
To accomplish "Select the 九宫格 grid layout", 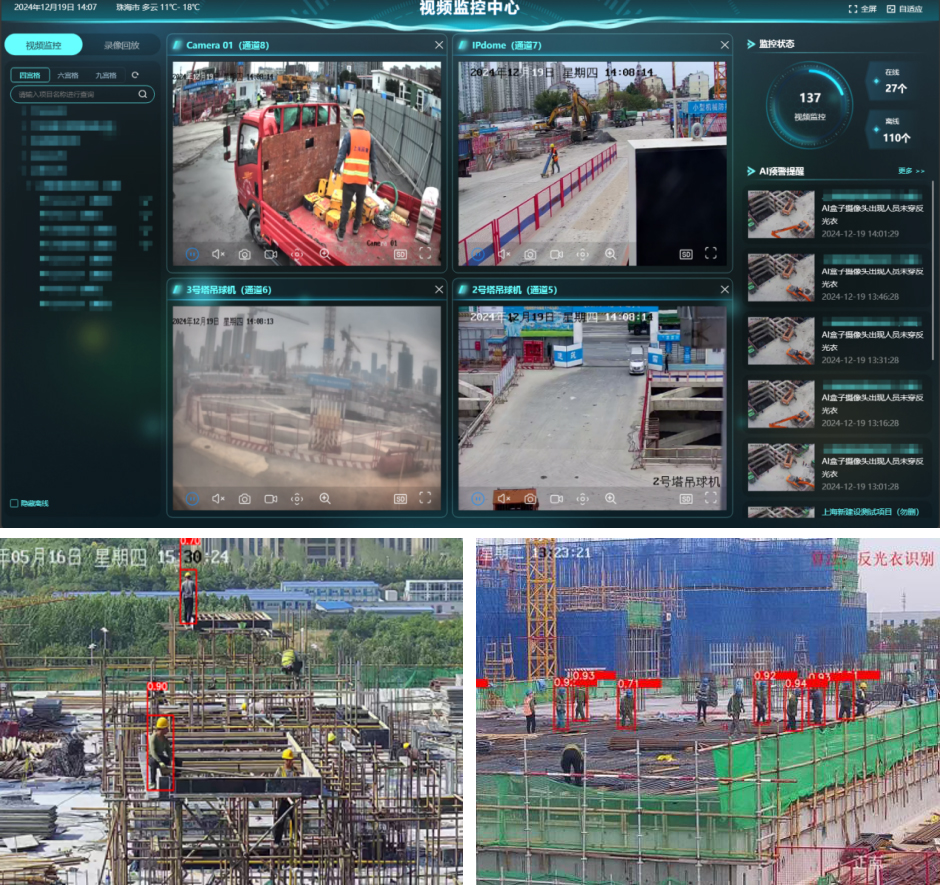I will 105,75.
